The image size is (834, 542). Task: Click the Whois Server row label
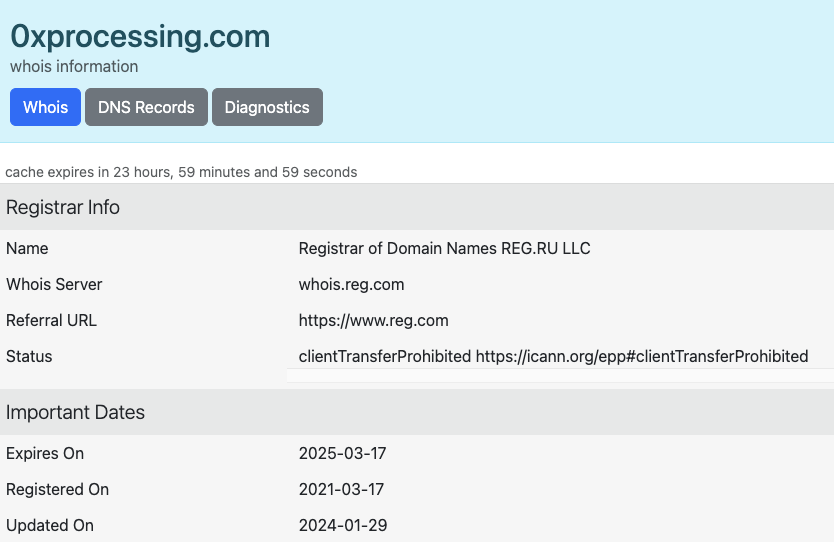click(x=54, y=284)
